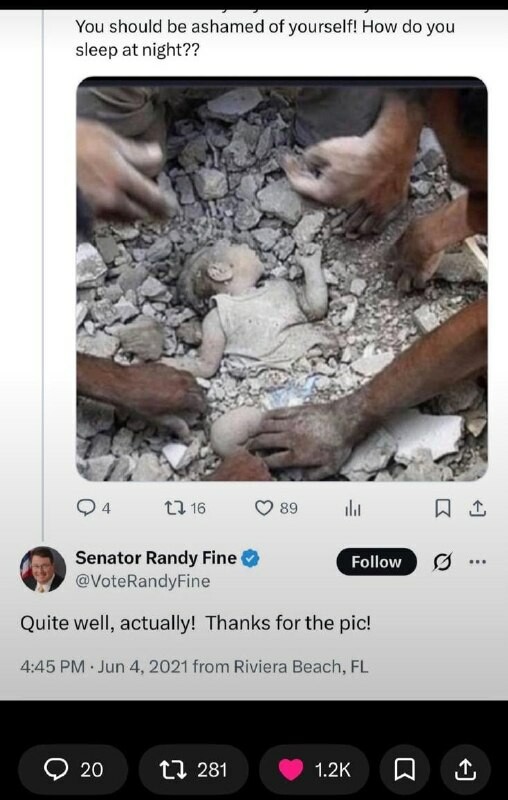
Task: Toggle the pink heart like showing 1.2K
Action: pos(314,769)
